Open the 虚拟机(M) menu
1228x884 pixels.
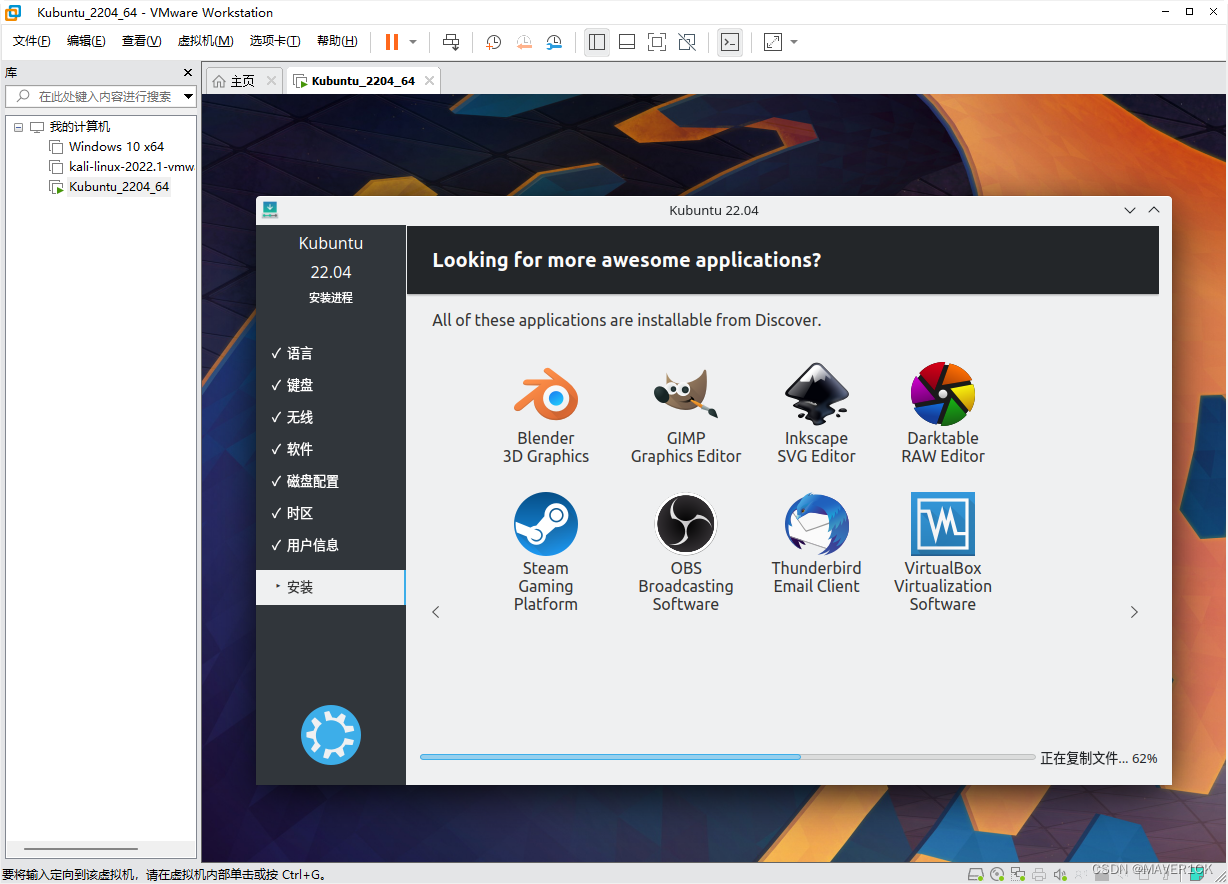[x=205, y=41]
